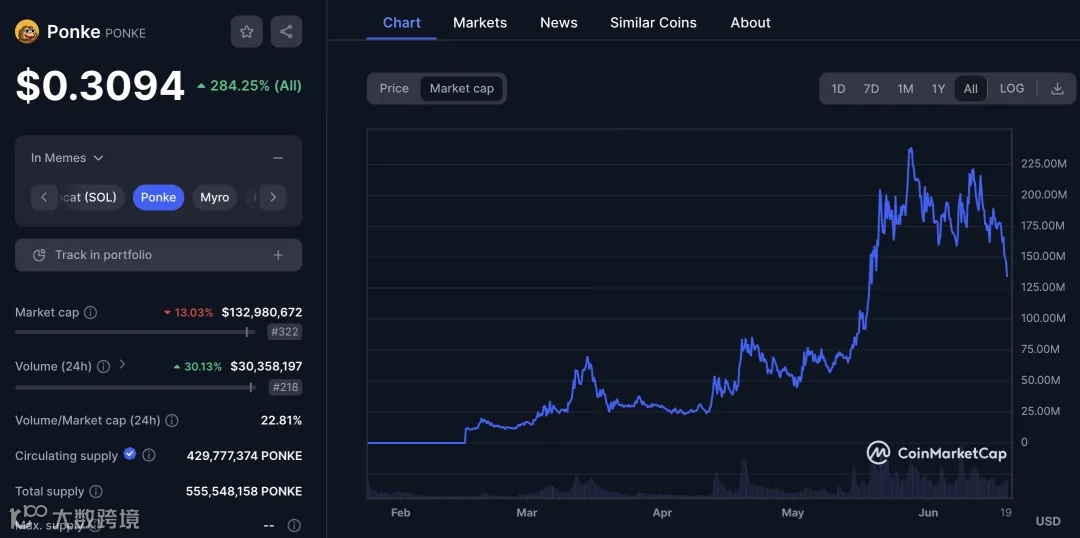Click the $30,358,197 volume value
Viewport: 1080px width, 538px height.
(266, 366)
